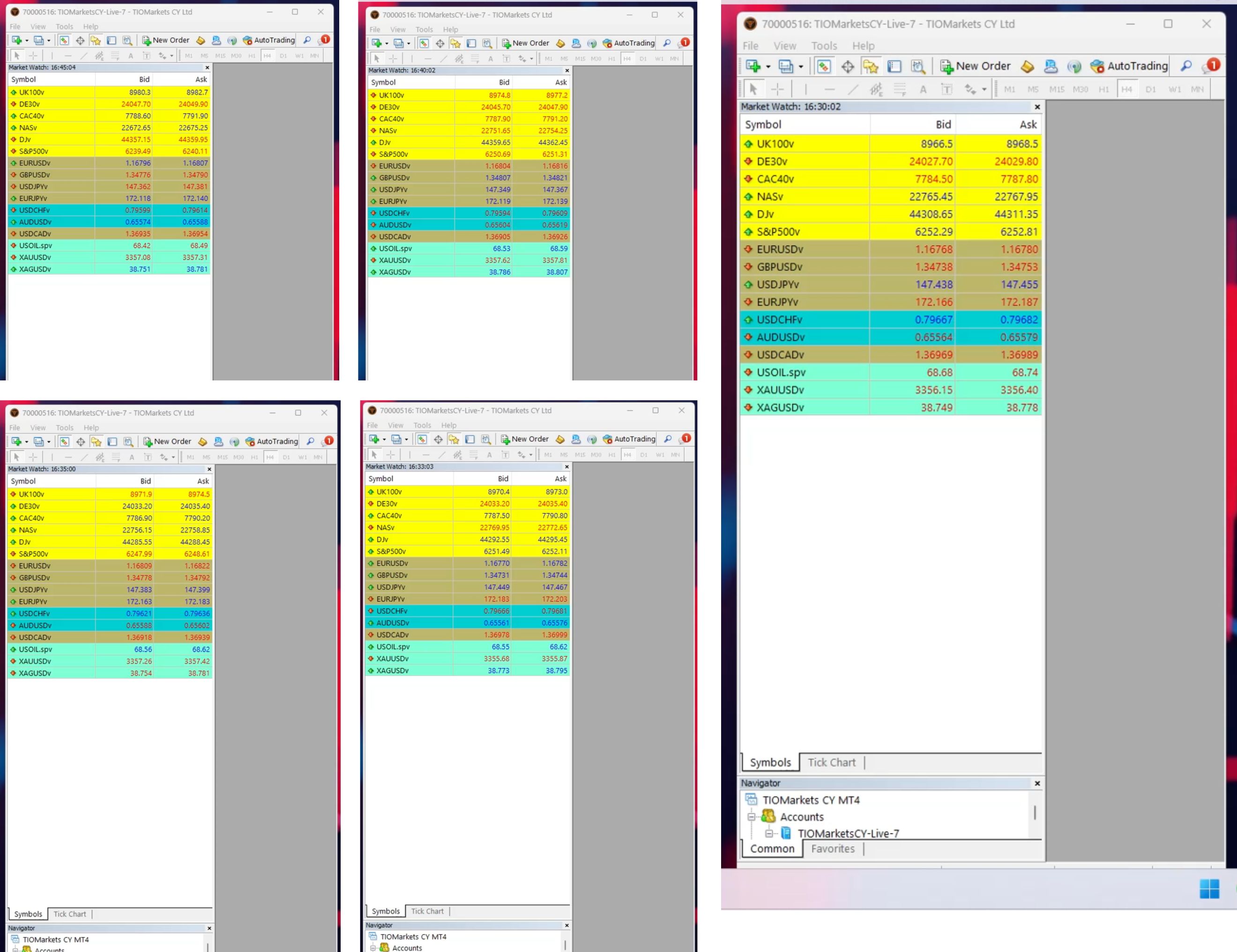This screenshot has height=952, width=1237.
Task: Open arrows objects dropdown in 16:30:02 window
Action: click(984, 89)
